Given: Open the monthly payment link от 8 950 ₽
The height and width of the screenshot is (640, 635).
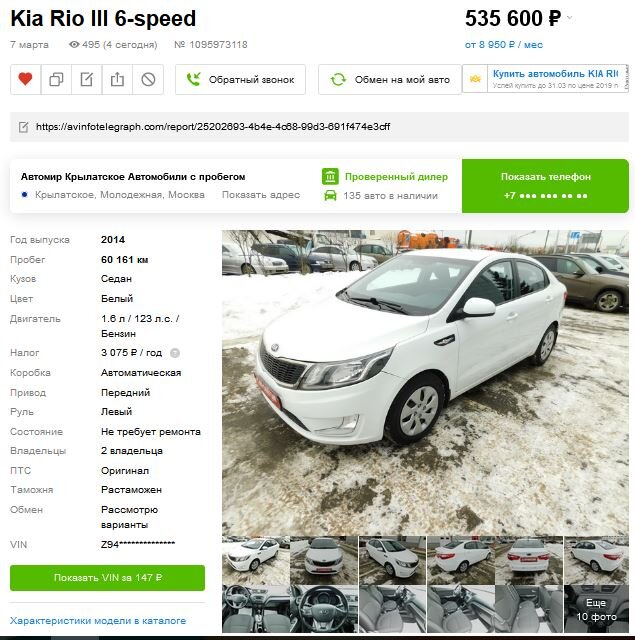Looking at the screenshot, I should (x=504, y=44).
